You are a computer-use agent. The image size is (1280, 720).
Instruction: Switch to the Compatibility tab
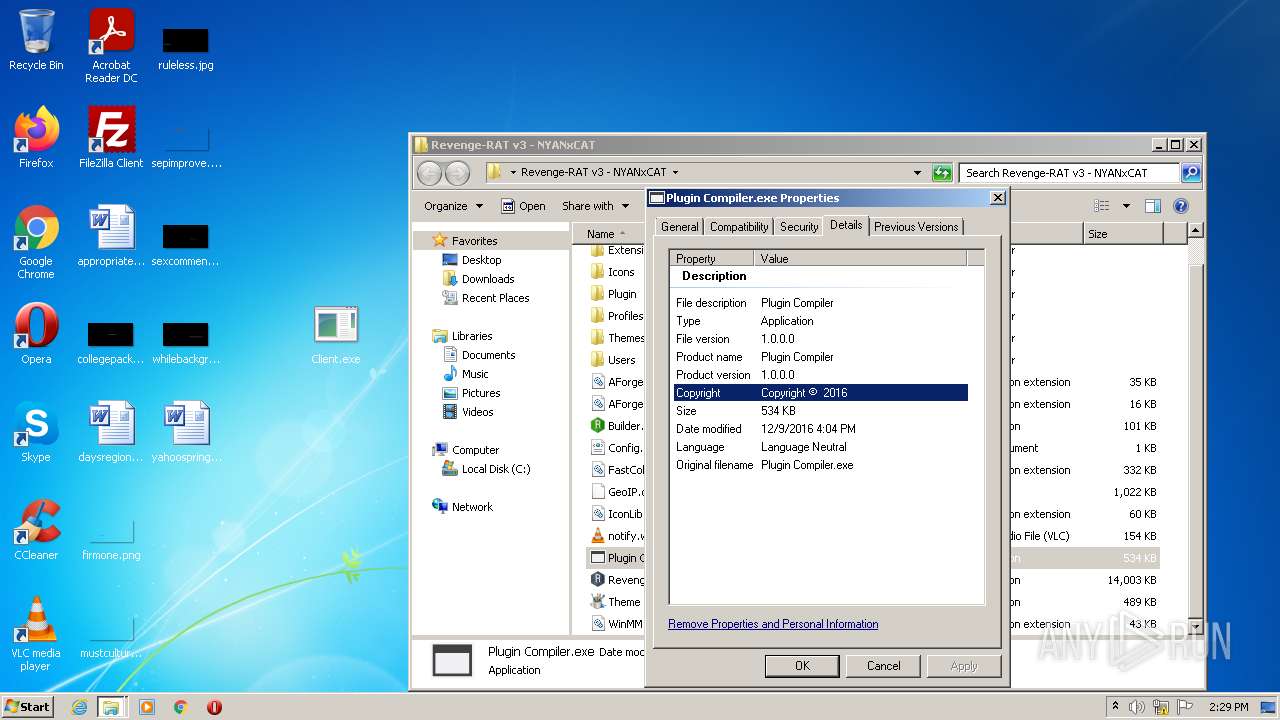739,227
